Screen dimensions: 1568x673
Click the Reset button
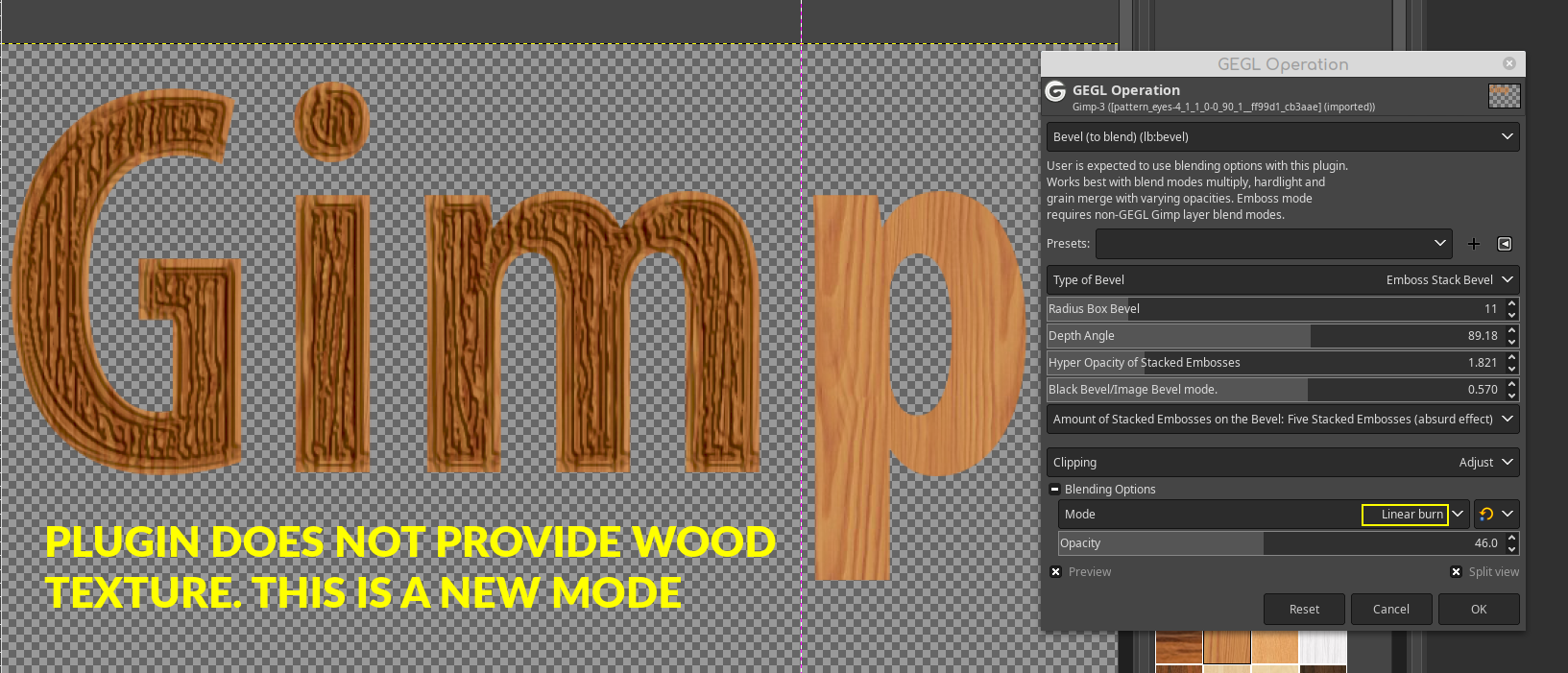[1304, 609]
